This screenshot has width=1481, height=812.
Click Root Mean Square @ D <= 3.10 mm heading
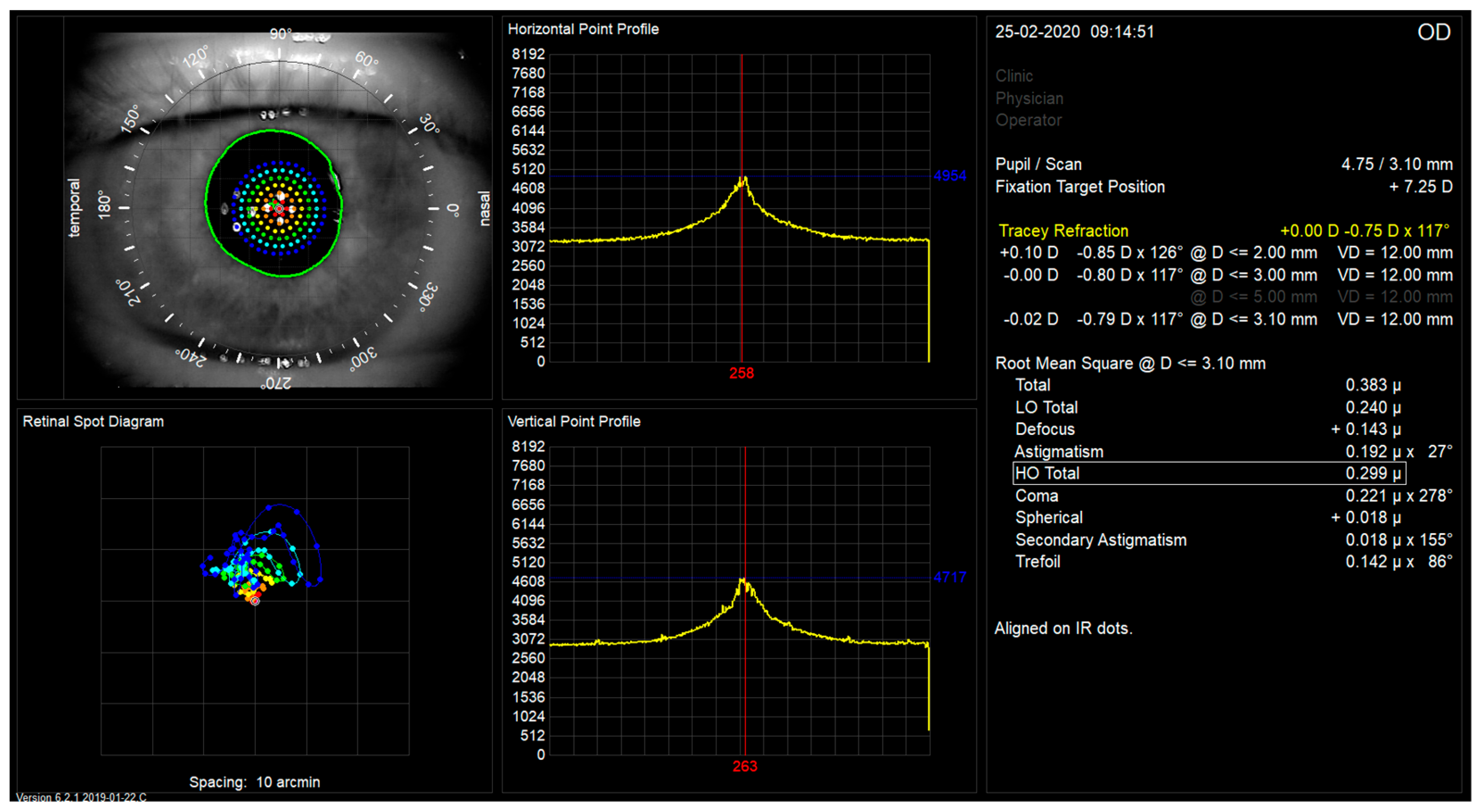coord(1130,364)
